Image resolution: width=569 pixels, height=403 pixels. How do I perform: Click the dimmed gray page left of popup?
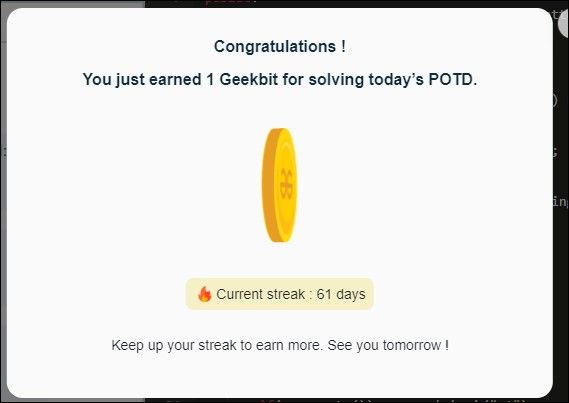(x=3, y=218)
